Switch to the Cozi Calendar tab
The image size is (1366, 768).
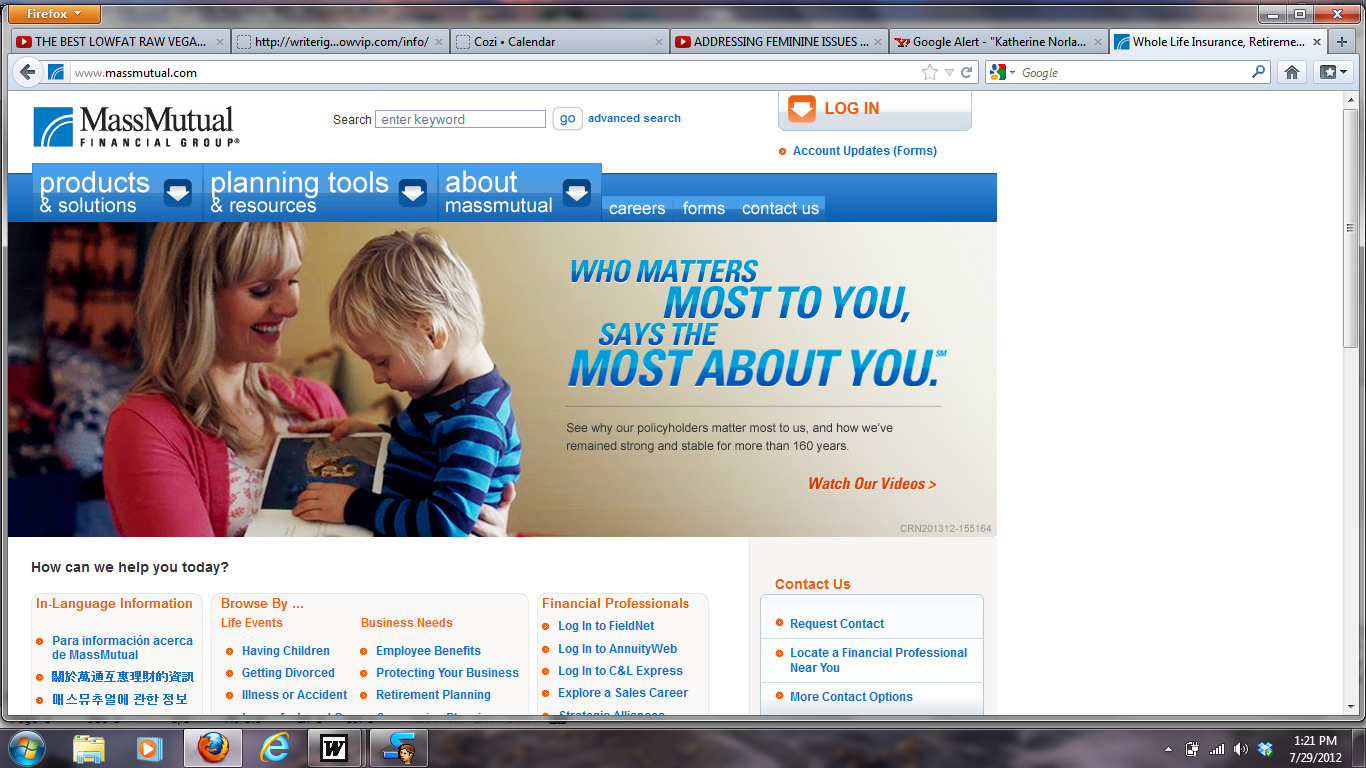[559, 42]
